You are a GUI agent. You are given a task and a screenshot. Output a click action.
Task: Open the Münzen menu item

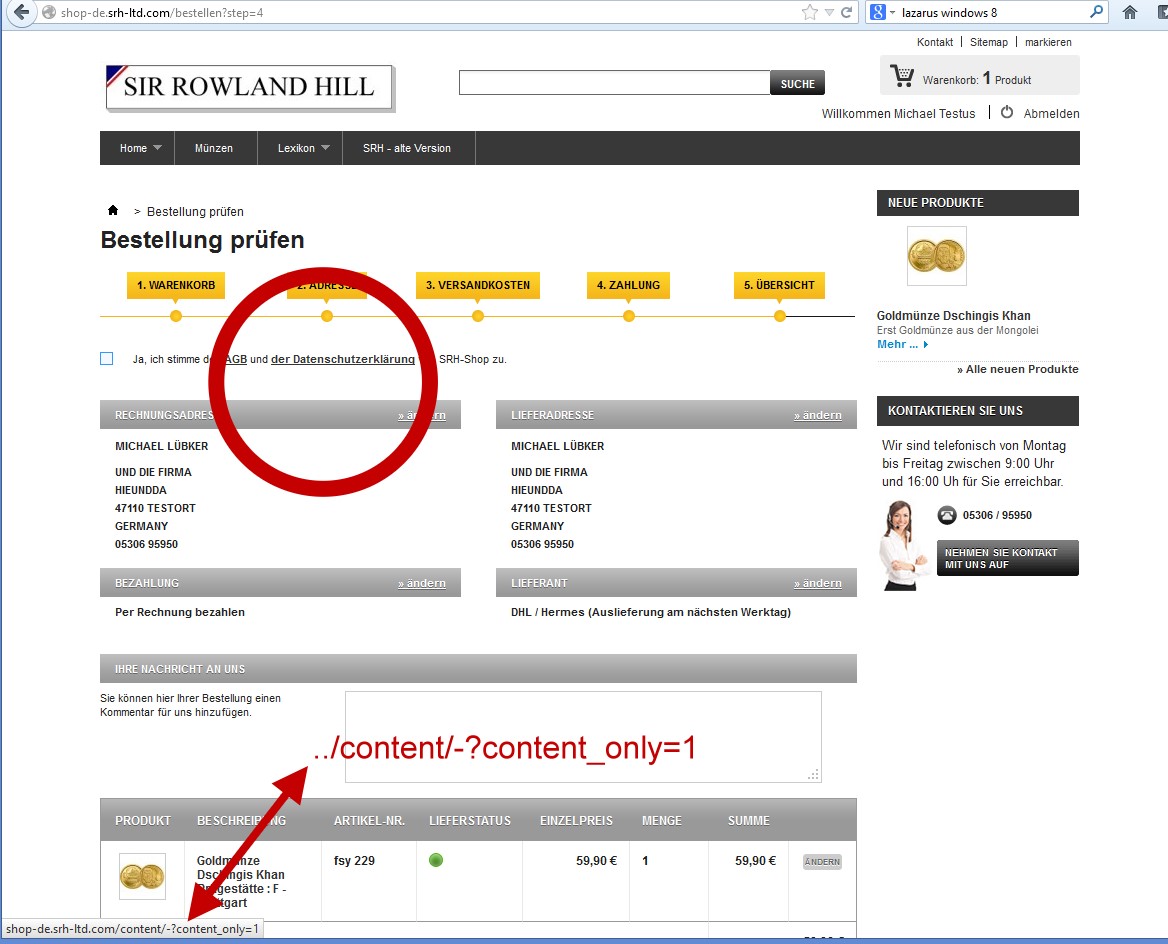pos(214,148)
